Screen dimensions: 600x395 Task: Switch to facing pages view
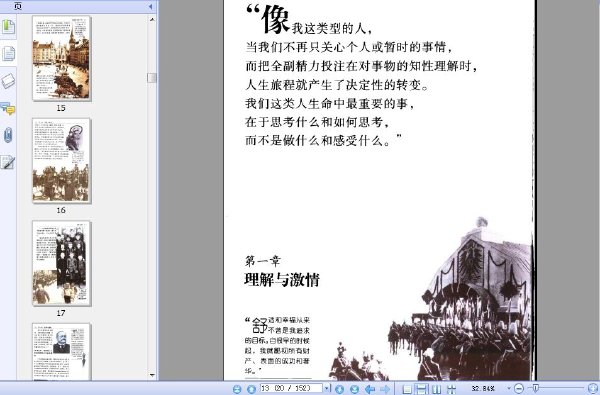[x=437, y=390]
